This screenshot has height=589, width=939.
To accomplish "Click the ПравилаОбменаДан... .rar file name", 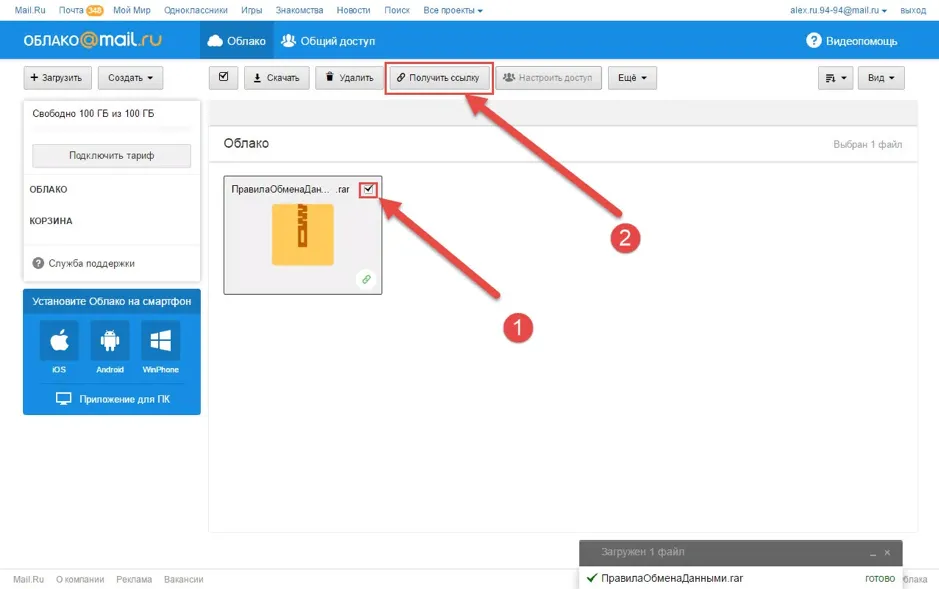I will [x=290, y=189].
